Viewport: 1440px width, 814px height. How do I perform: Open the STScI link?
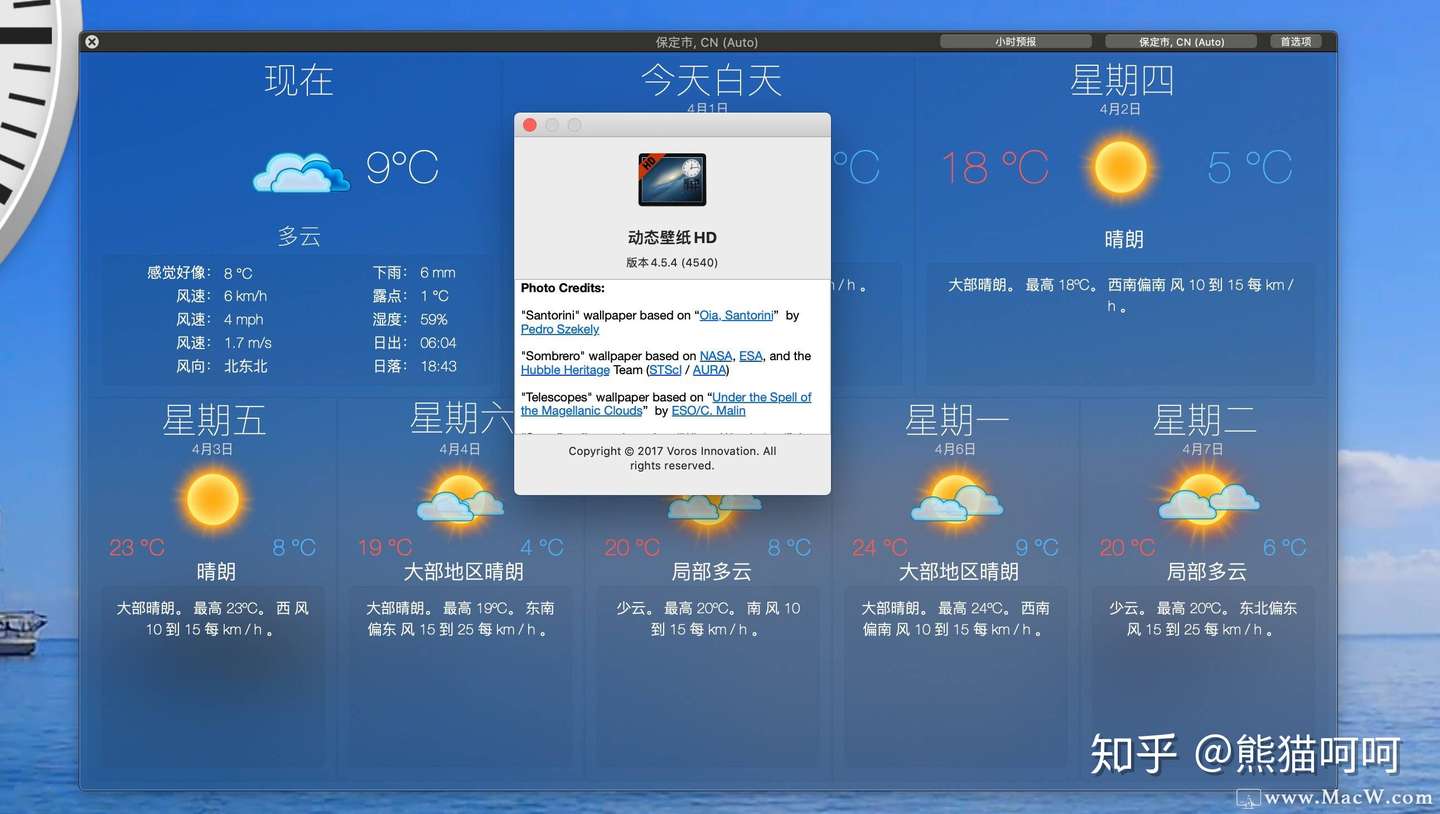pyautogui.click(x=665, y=370)
